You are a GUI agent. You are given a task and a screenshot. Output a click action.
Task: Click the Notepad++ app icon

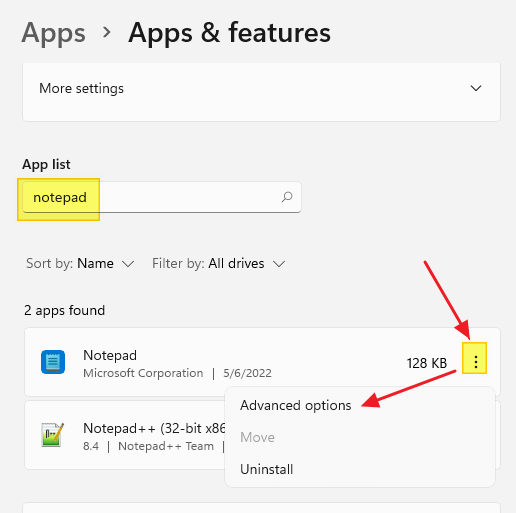click(x=53, y=435)
